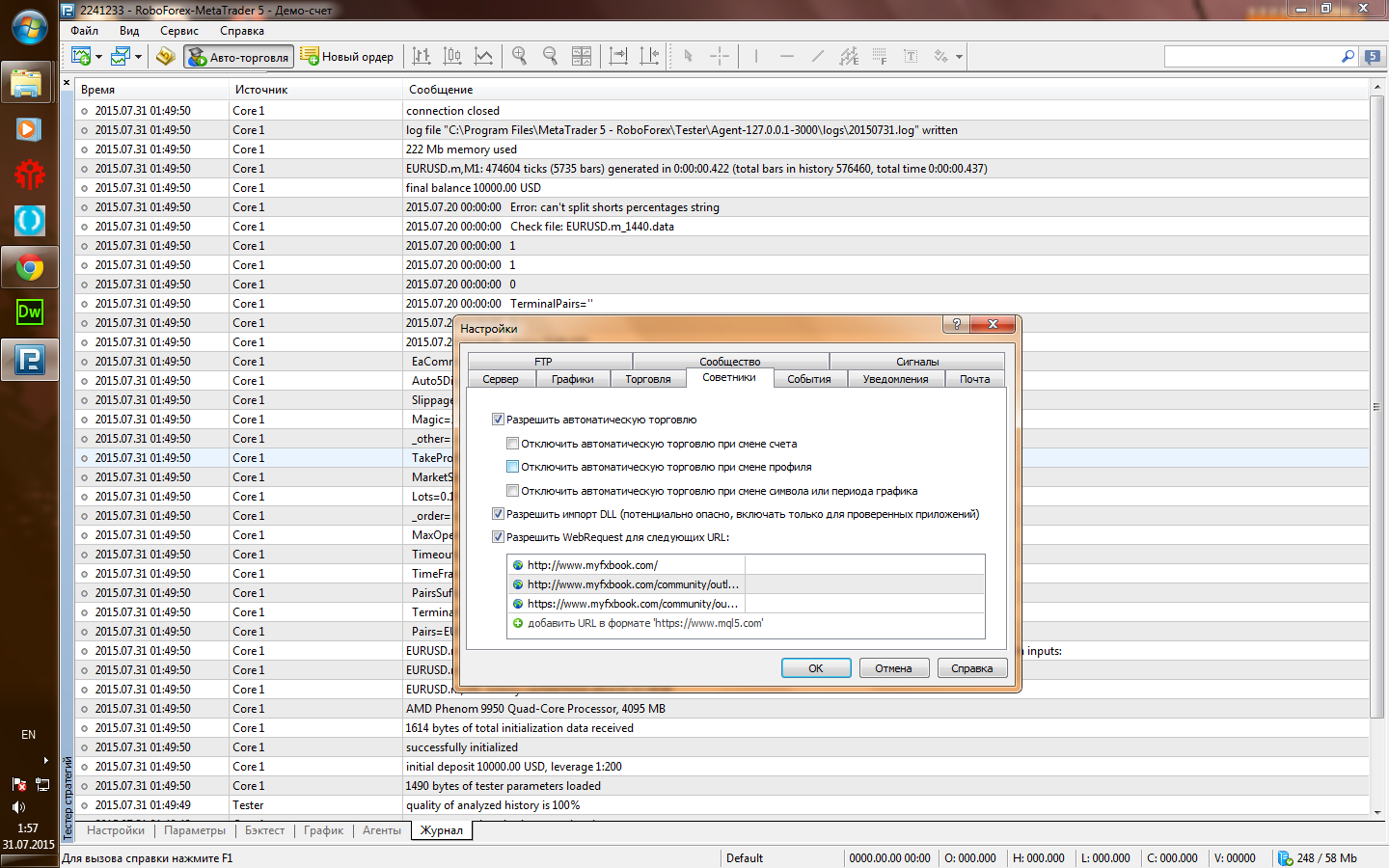This screenshot has width=1389, height=868.
Task: Click the toolbar search field
Action: click(1251, 57)
